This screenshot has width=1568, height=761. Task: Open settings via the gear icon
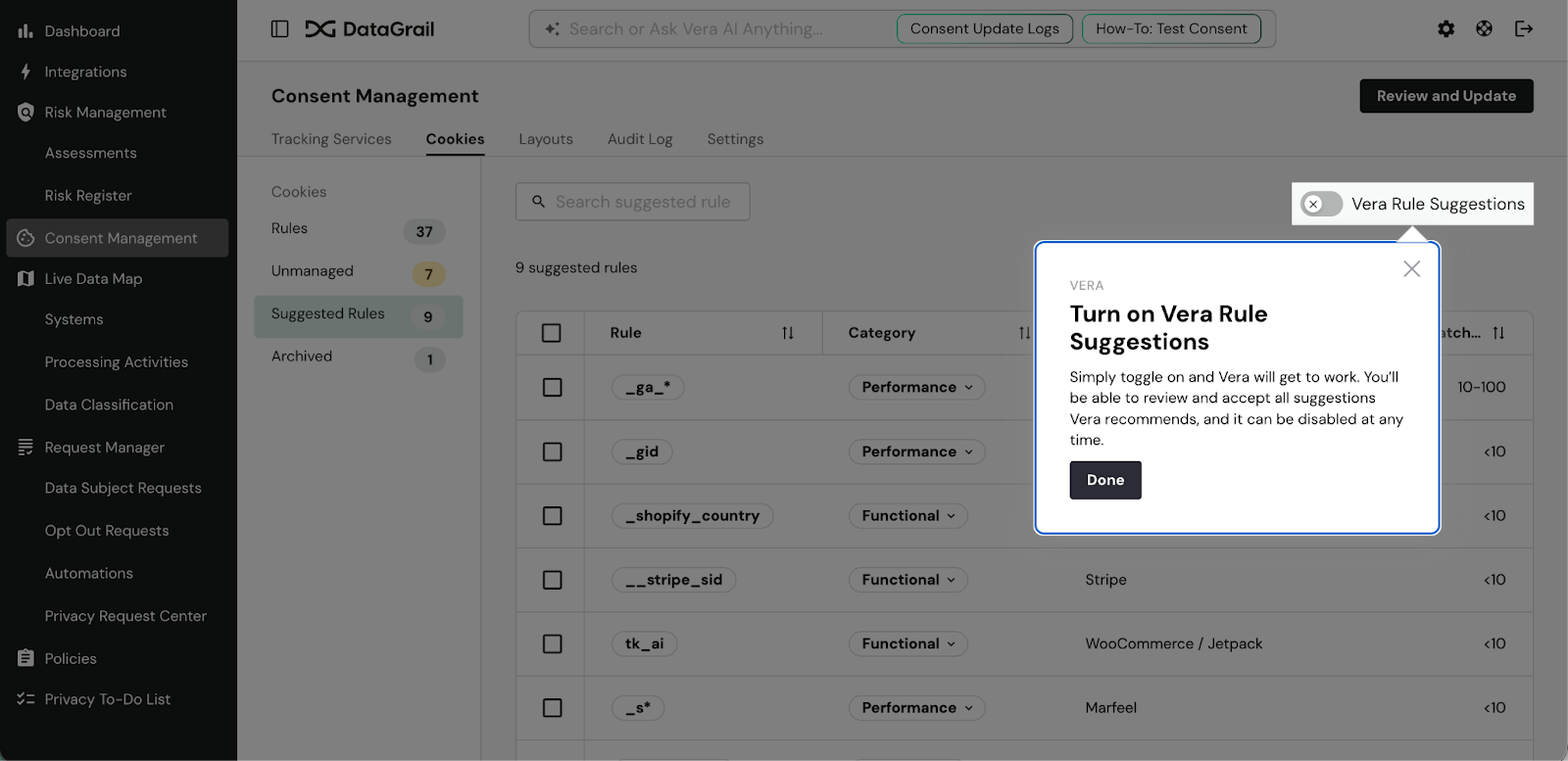(x=1445, y=29)
